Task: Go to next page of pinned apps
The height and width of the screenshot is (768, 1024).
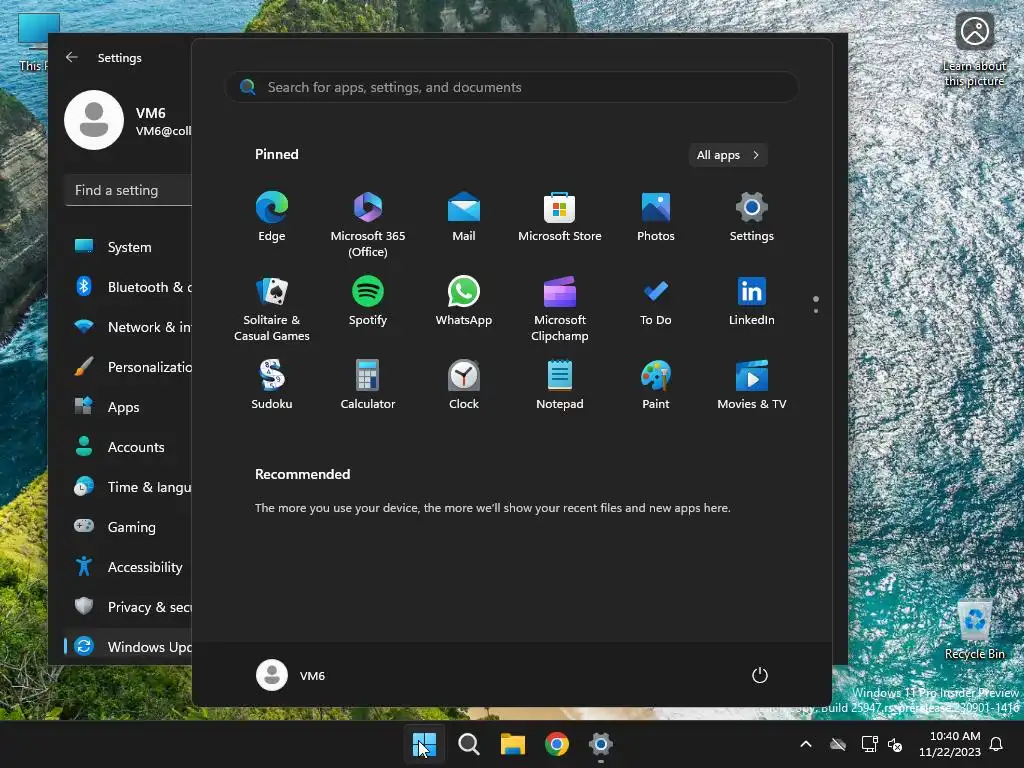Action: (816, 311)
